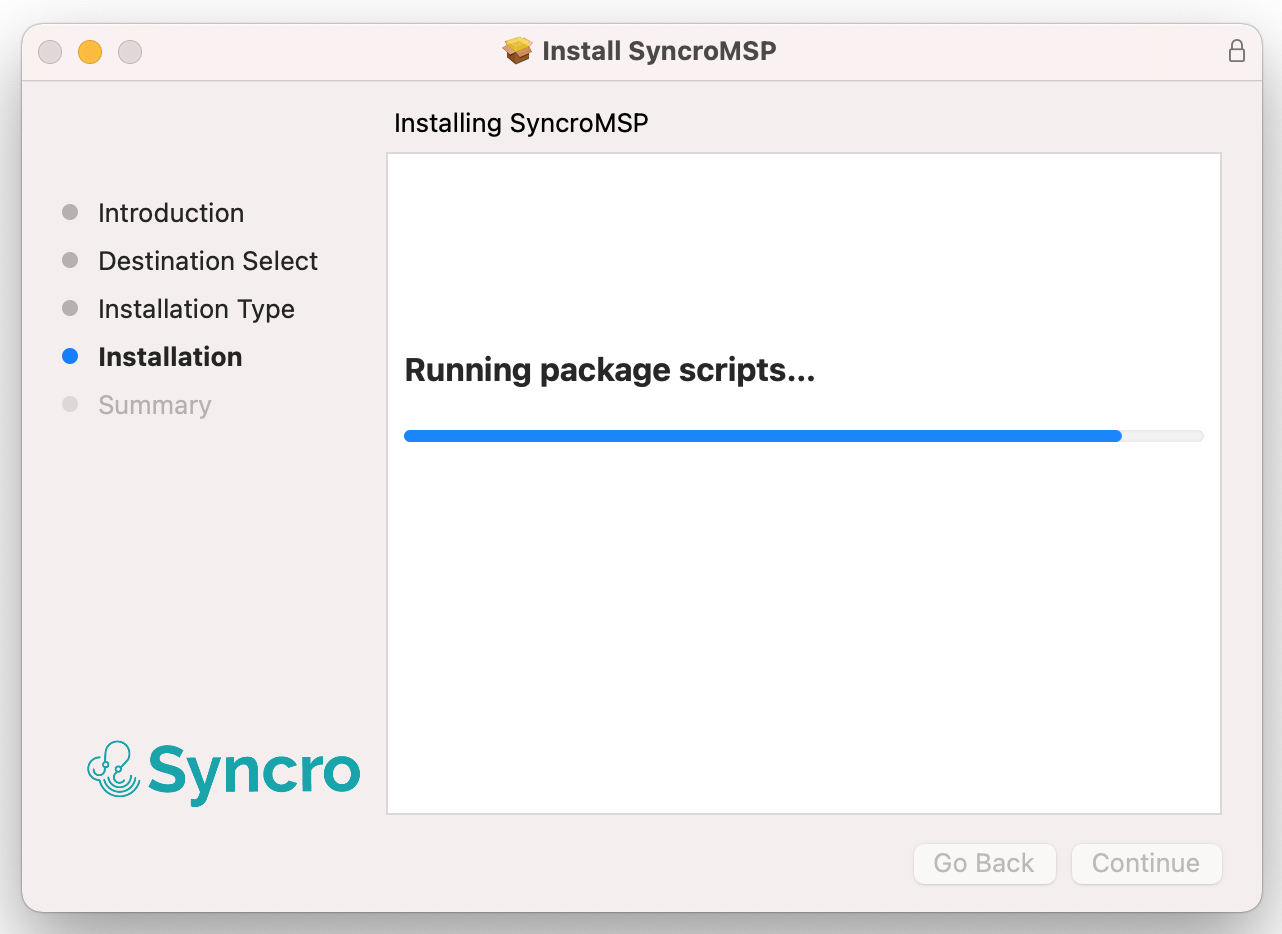The height and width of the screenshot is (934, 1282).
Task: Click the faded bullet beside Summary
Action: pos(70,405)
